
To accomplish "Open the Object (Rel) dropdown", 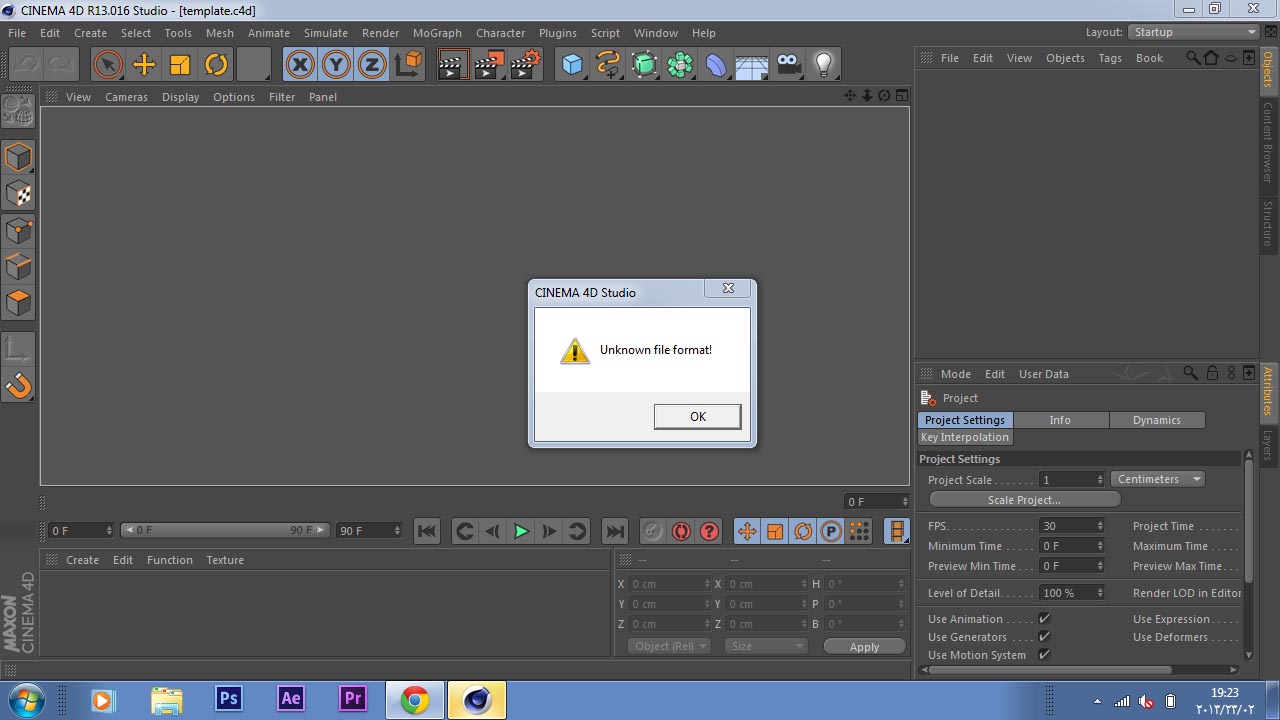I will pyautogui.click(x=670, y=646).
